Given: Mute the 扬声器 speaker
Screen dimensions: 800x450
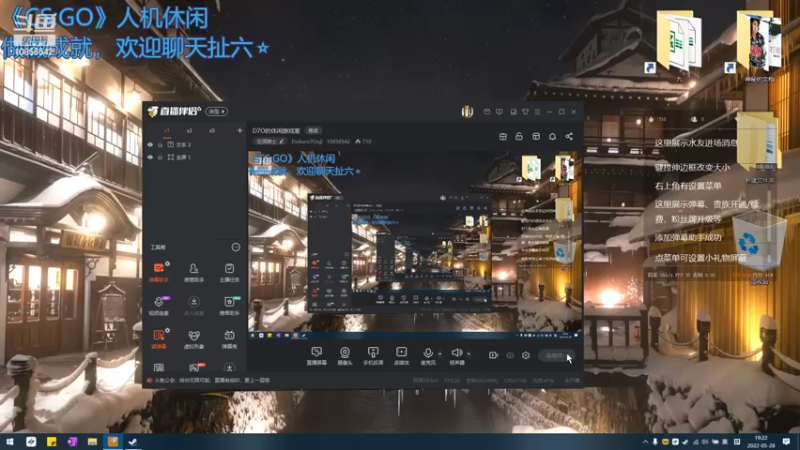Looking at the screenshot, I should [457, 356].
